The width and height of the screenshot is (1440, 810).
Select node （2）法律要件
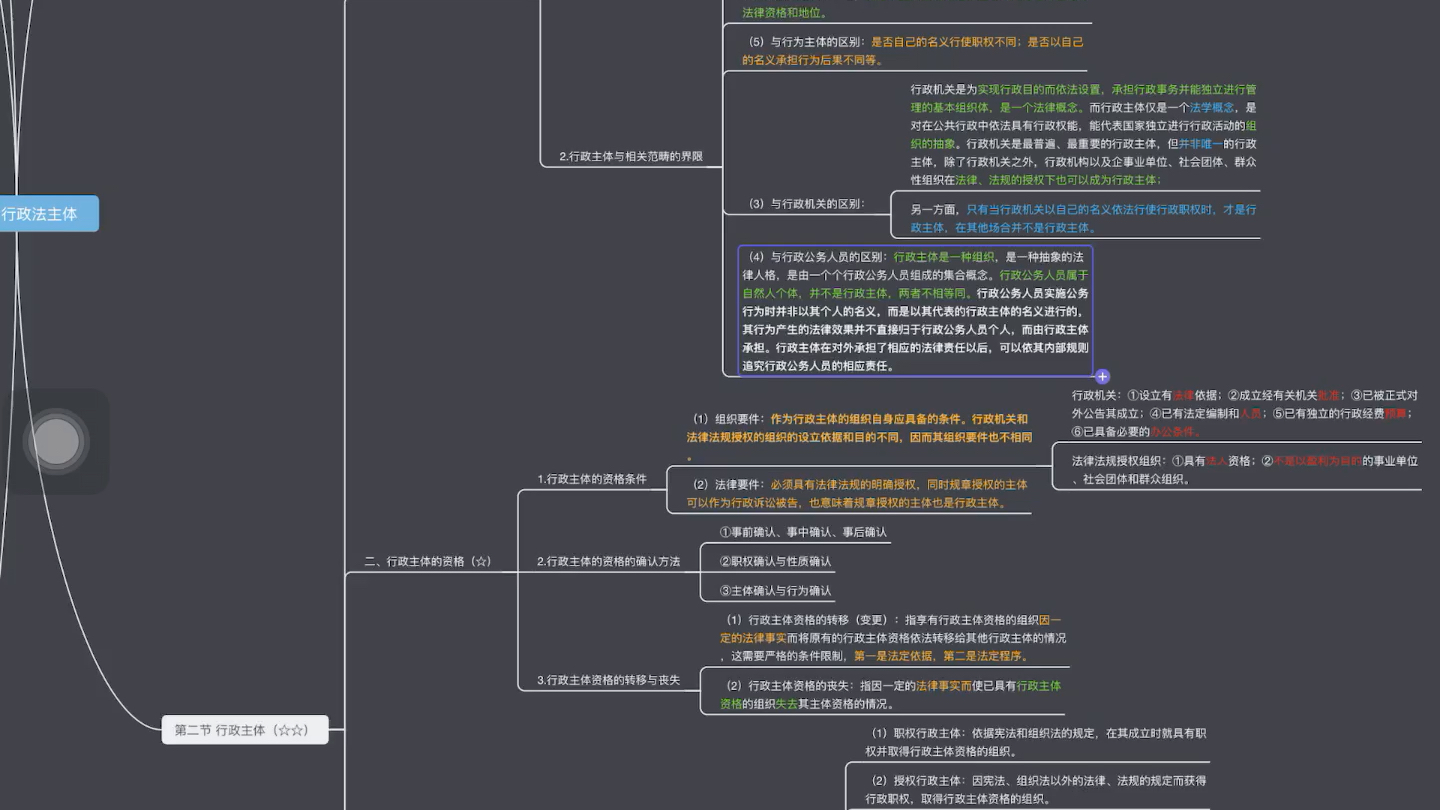point(857,493)
